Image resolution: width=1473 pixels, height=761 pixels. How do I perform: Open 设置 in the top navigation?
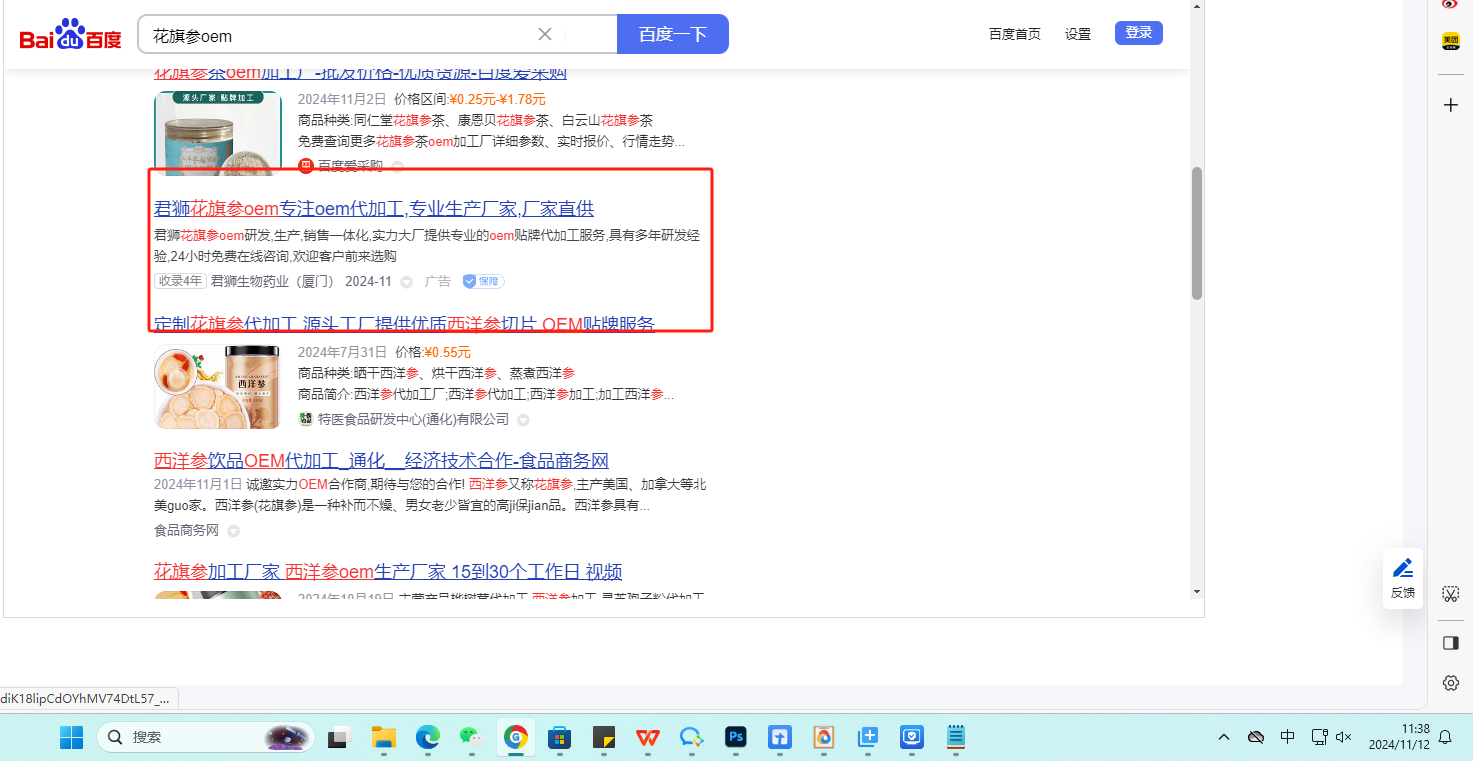coord(1078,34)
